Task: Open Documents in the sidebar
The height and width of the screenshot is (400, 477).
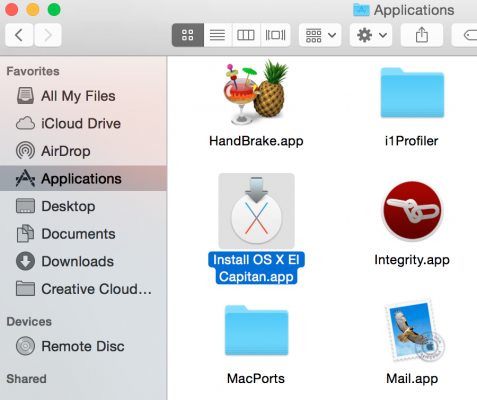Action: [83, 234]
